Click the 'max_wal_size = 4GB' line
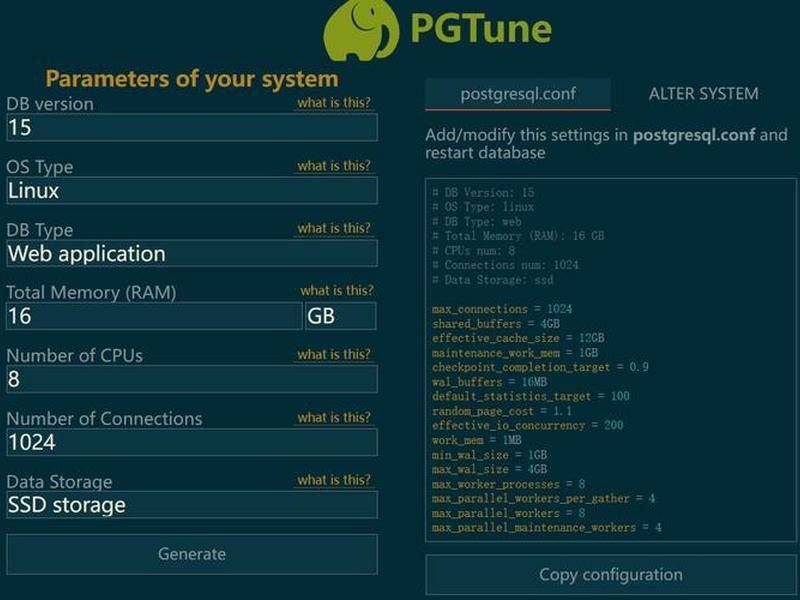 click(489, 469)
